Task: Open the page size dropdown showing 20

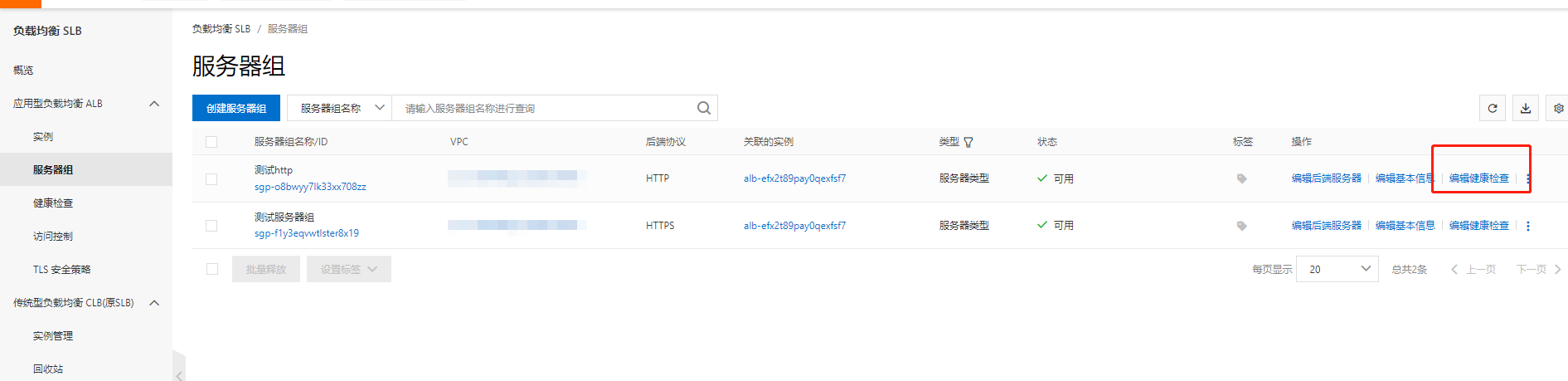Action: [x=1337, y=269]
